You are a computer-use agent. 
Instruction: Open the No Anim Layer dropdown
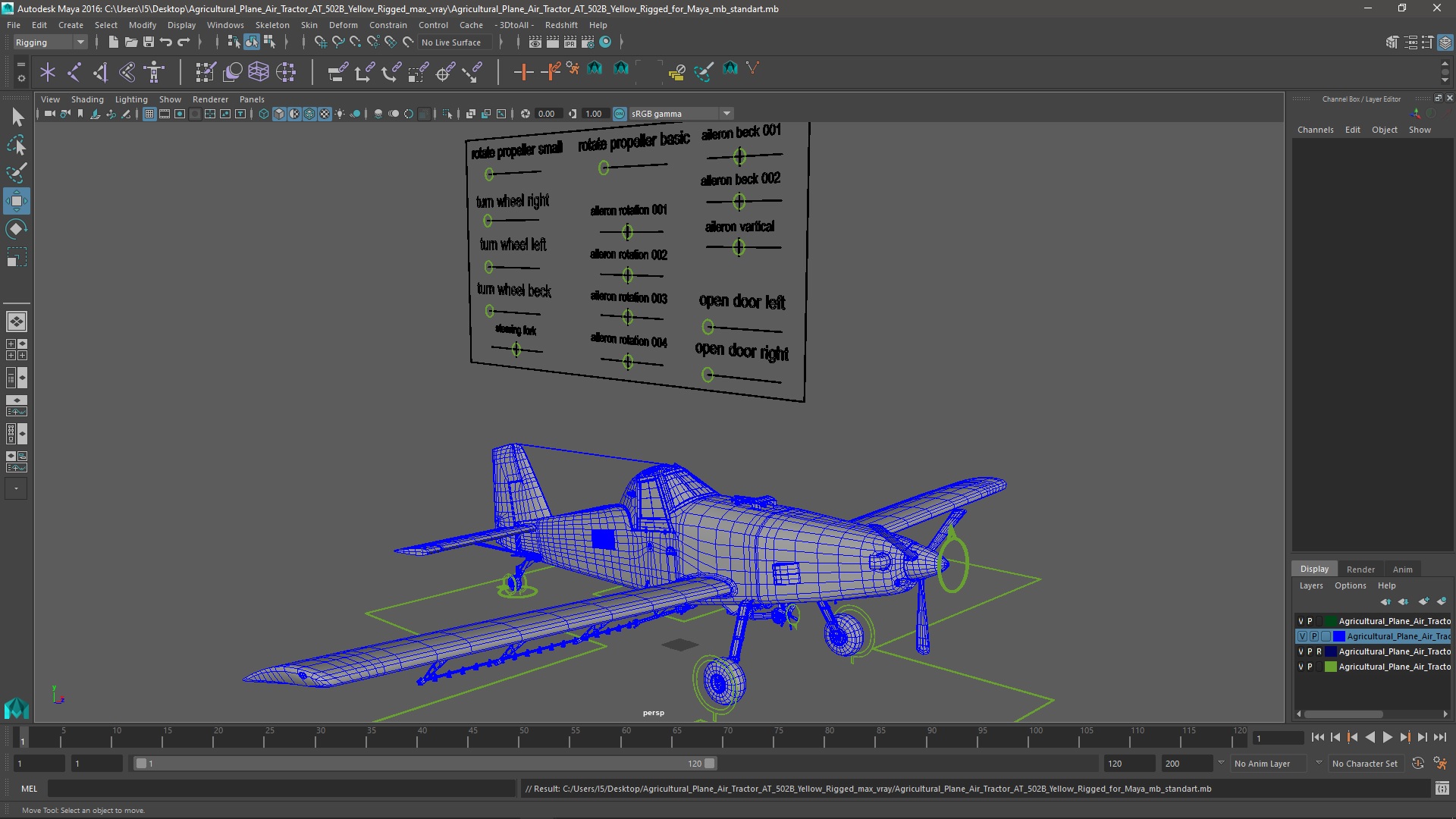tap(1268, 764)
